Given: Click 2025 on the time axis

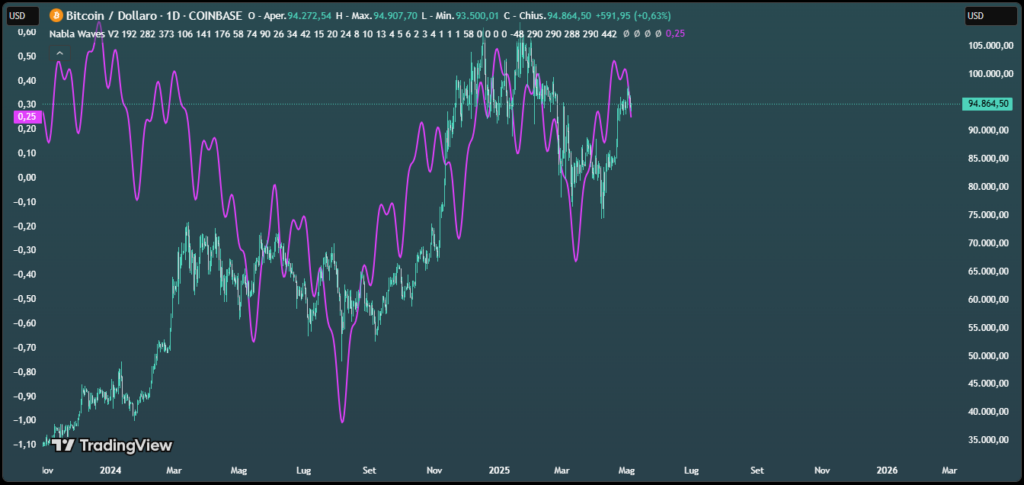Looking at the screenshot, I should [x=500, y=468].
